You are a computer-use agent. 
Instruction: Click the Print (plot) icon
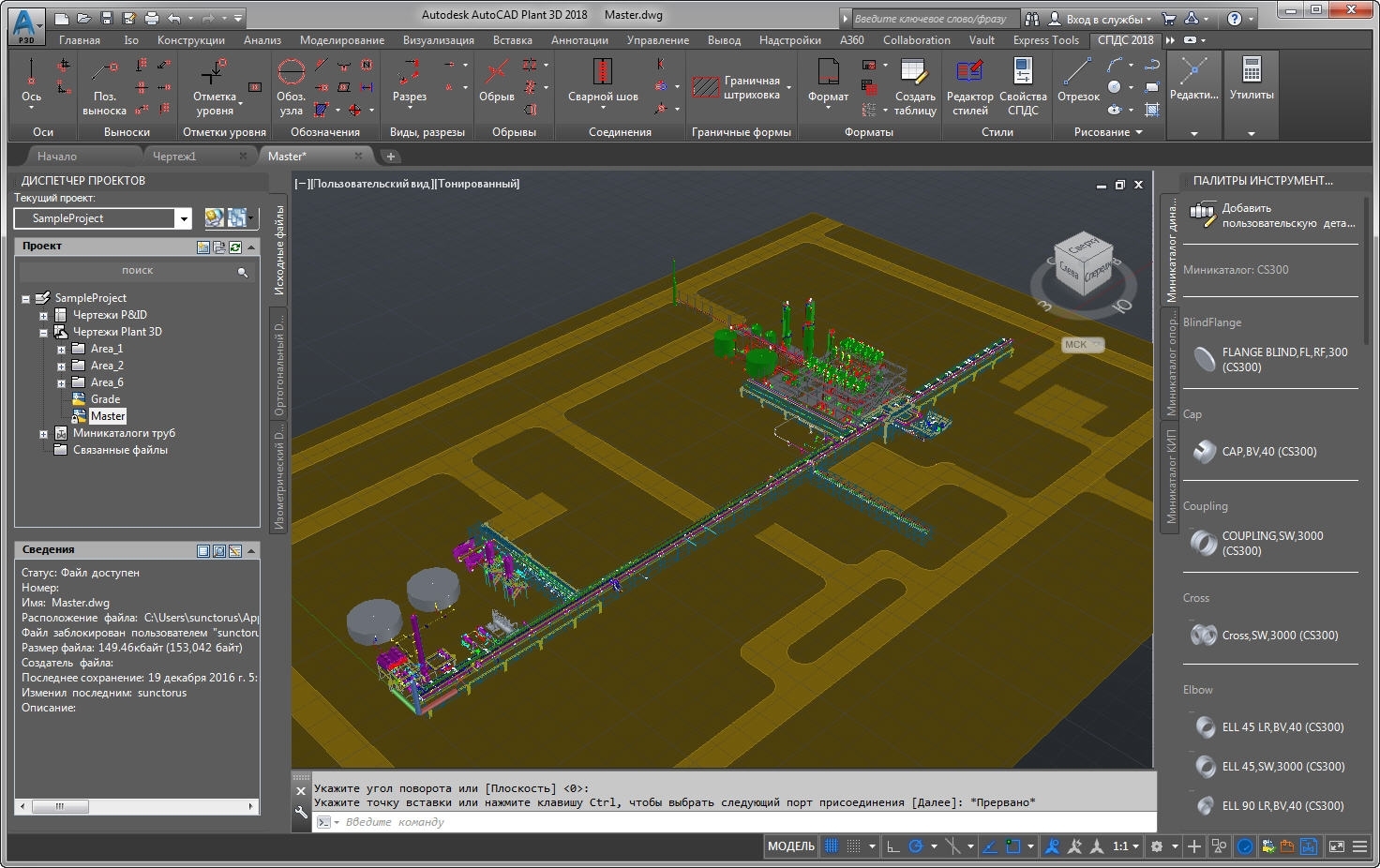pyautogui.click(x=151, y=18)
